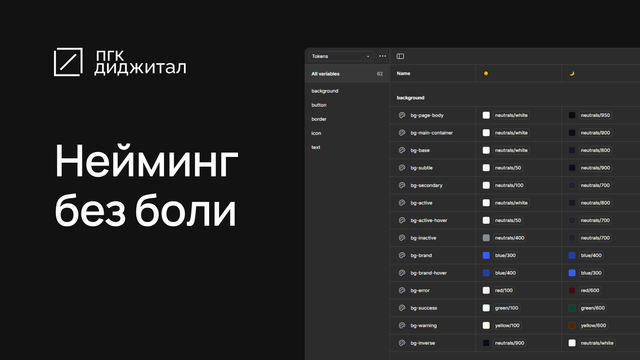Click the color variable icon for bg-active-hover
640x360 pixels.
tap(402, 221)
